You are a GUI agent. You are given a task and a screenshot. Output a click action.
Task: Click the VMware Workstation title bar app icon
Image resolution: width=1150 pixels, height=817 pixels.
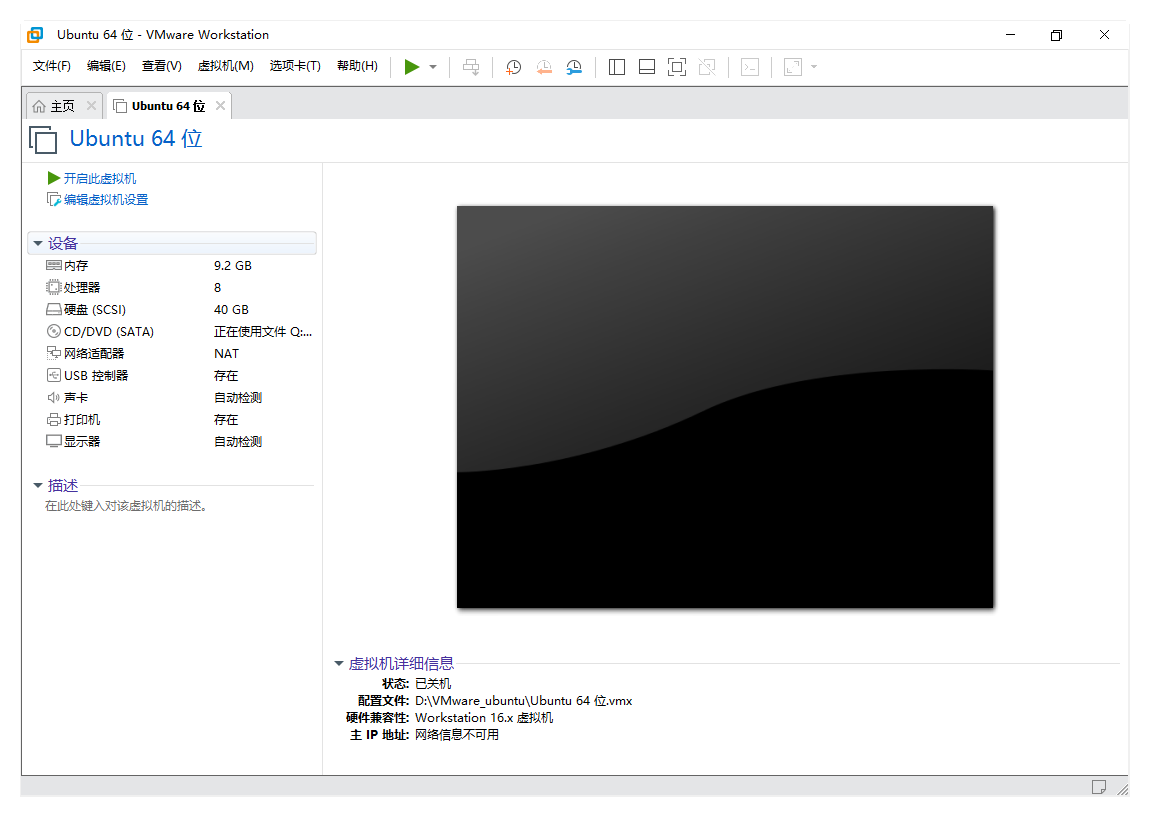click(x=35, y=34)
